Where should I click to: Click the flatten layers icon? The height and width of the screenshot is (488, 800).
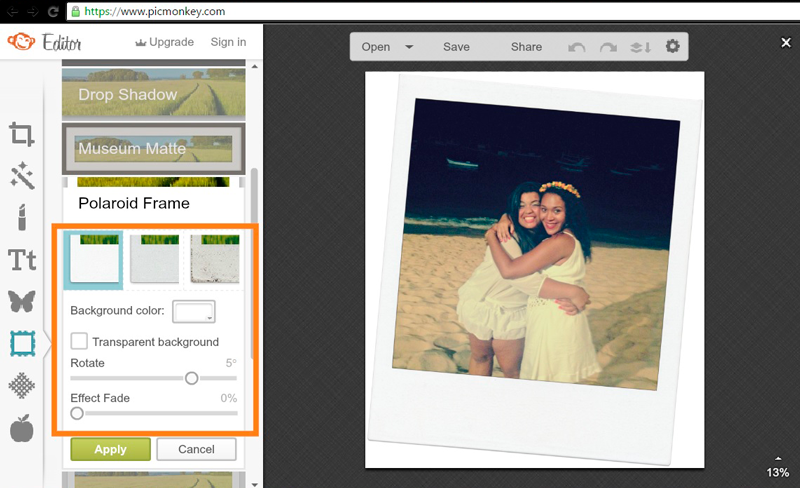[x=640, y=47]
